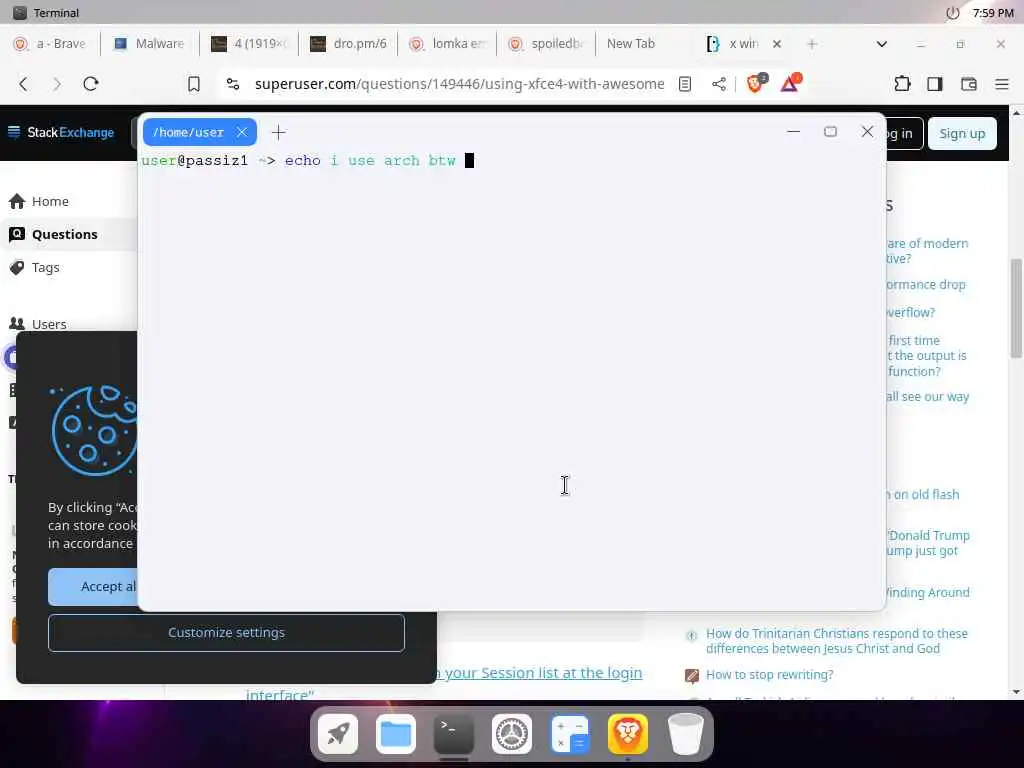Add a new terminal tab
Screen dimensions: 1024x768
[278, 133]
